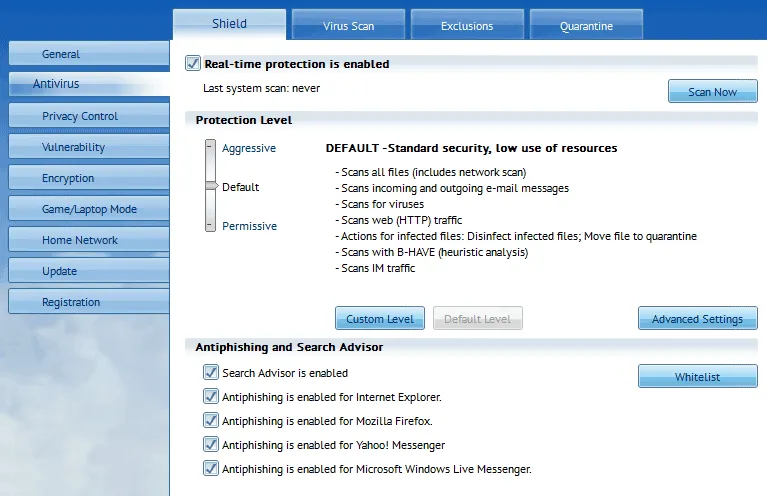Open Privacy Control section
Image resolution: width=767 pixels, height=496 pixels.
click(x=89, y=116)
